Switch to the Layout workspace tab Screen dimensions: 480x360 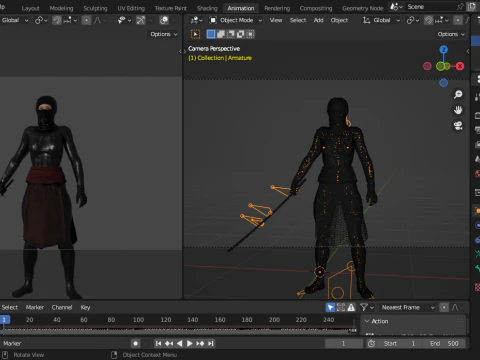pyautogui.click(x=30, y=8)
